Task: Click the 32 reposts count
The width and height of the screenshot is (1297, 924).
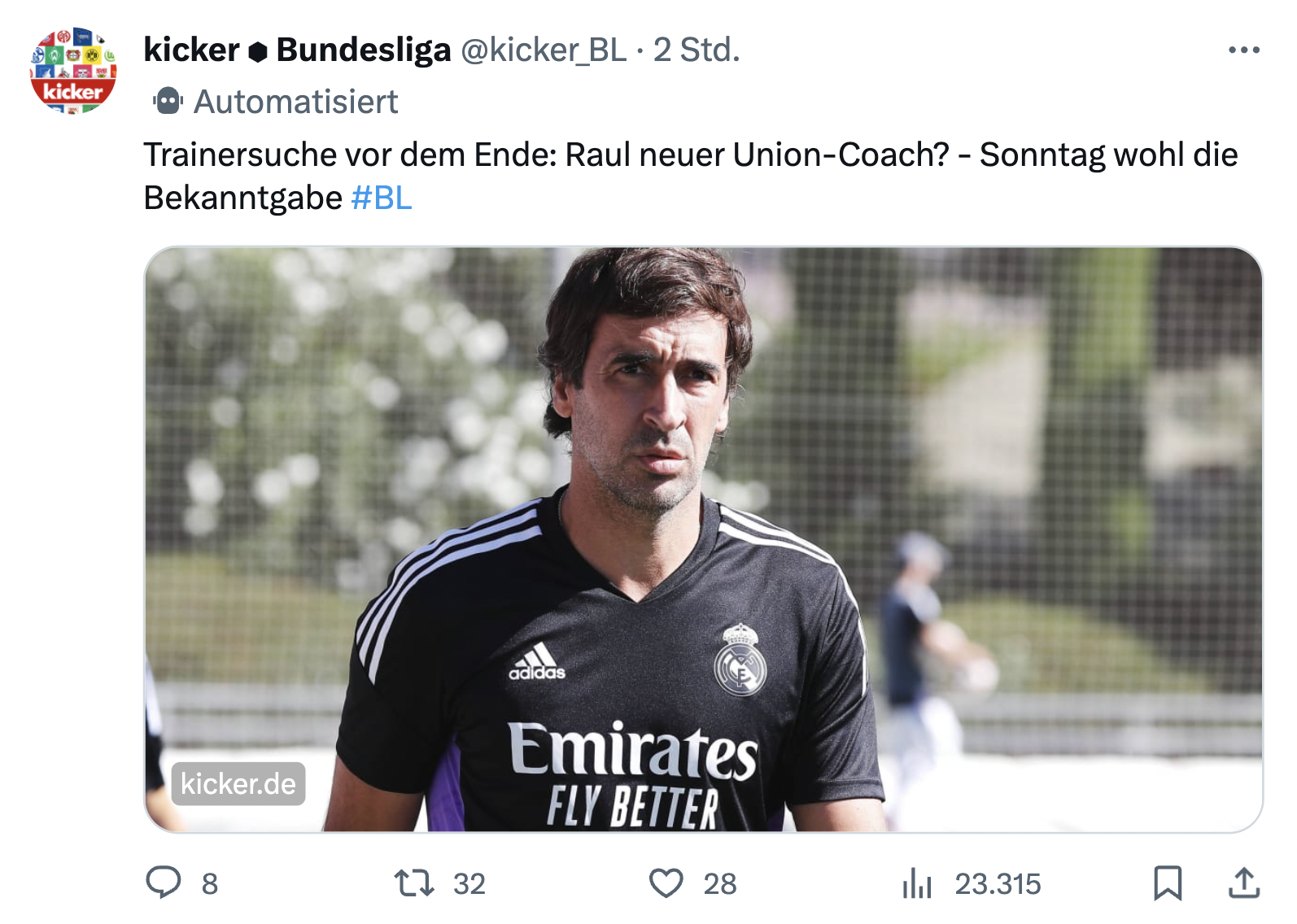Action: click(x=469, y=883)
